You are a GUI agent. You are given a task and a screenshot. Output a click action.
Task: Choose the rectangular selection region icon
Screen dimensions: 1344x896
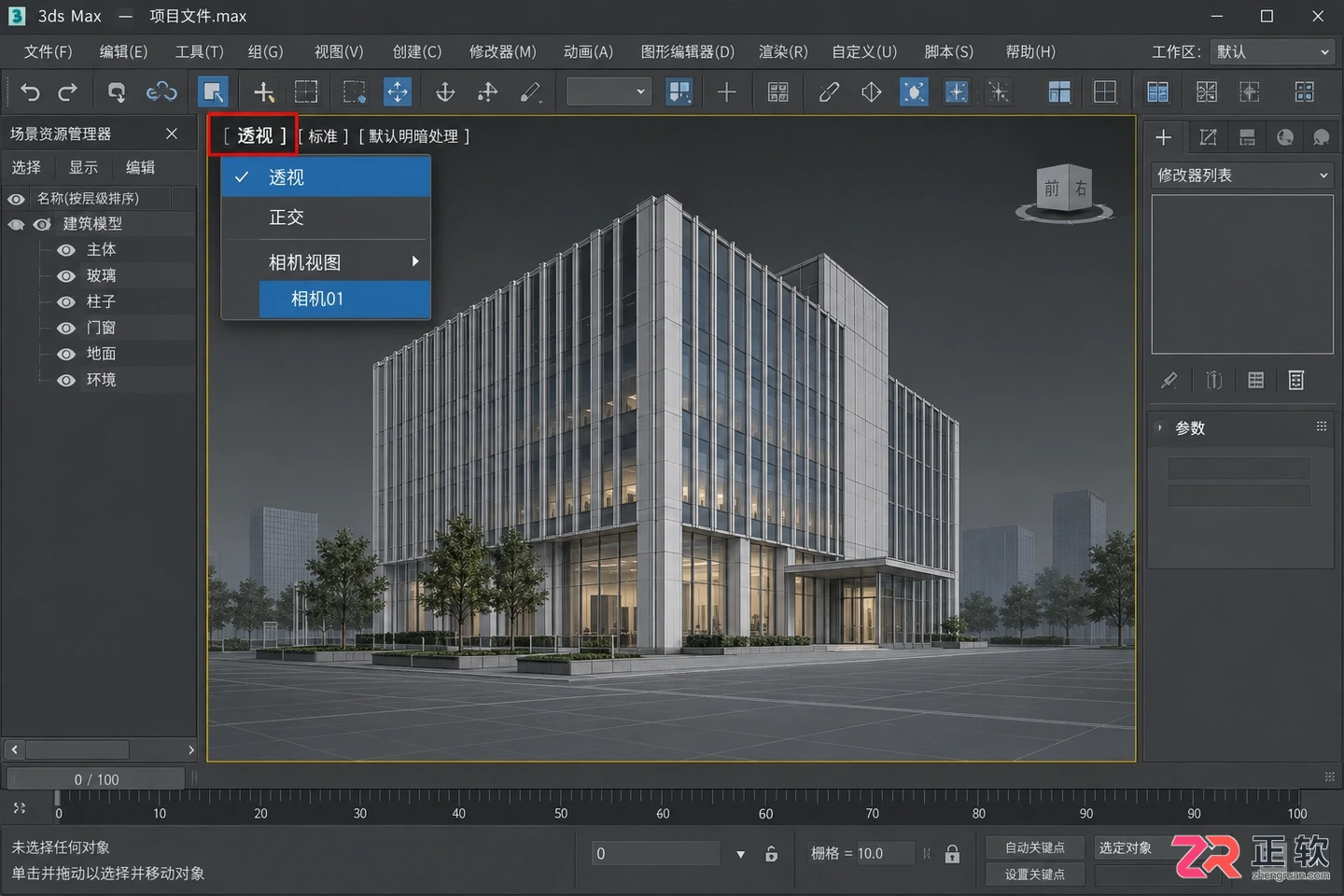coord(306,91)
